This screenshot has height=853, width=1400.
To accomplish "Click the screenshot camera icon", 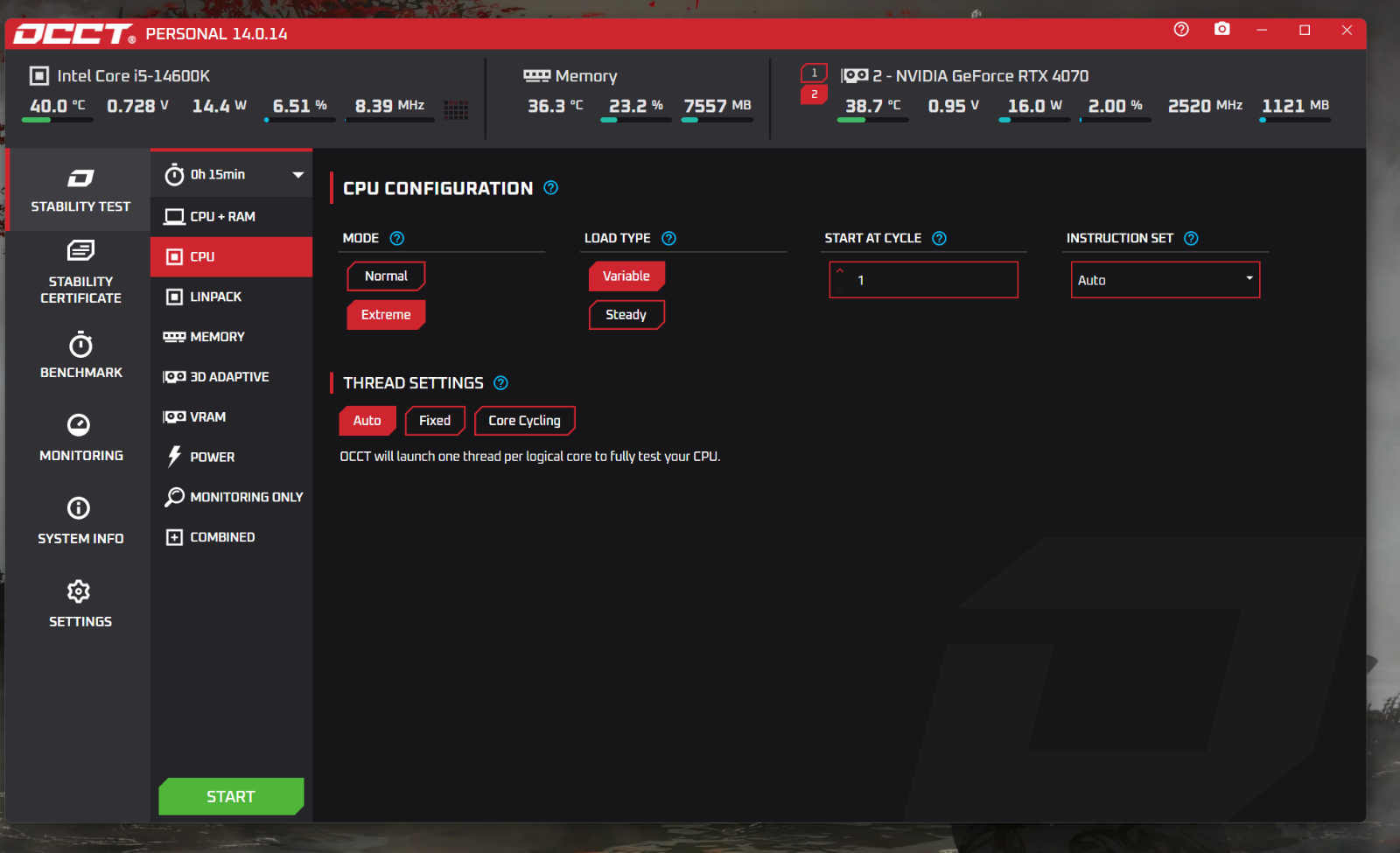I will coord(1221,30).
